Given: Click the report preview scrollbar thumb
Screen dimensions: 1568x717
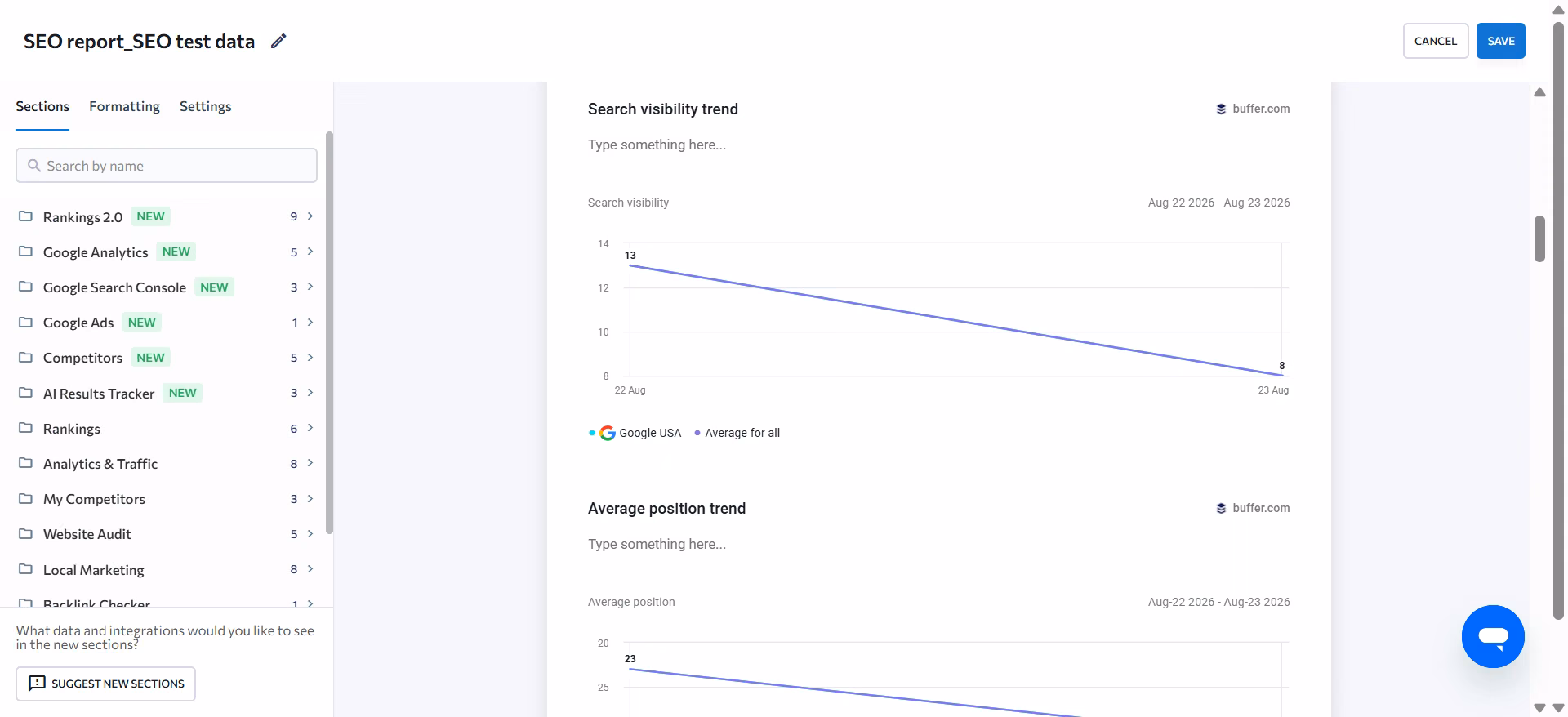Looking at the screenshot, I should [1539, 238].
